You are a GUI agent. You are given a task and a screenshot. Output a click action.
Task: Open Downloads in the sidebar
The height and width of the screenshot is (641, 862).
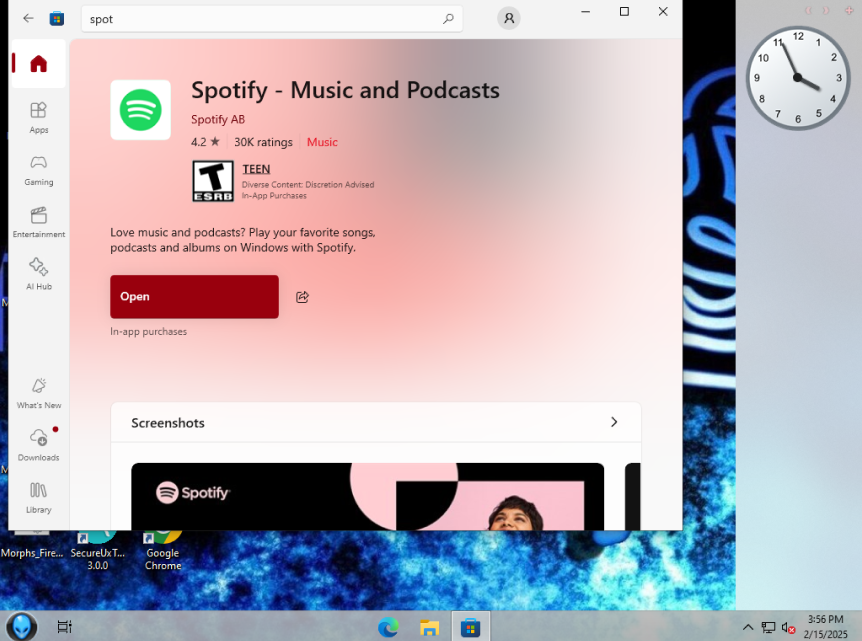click(38, 445)
